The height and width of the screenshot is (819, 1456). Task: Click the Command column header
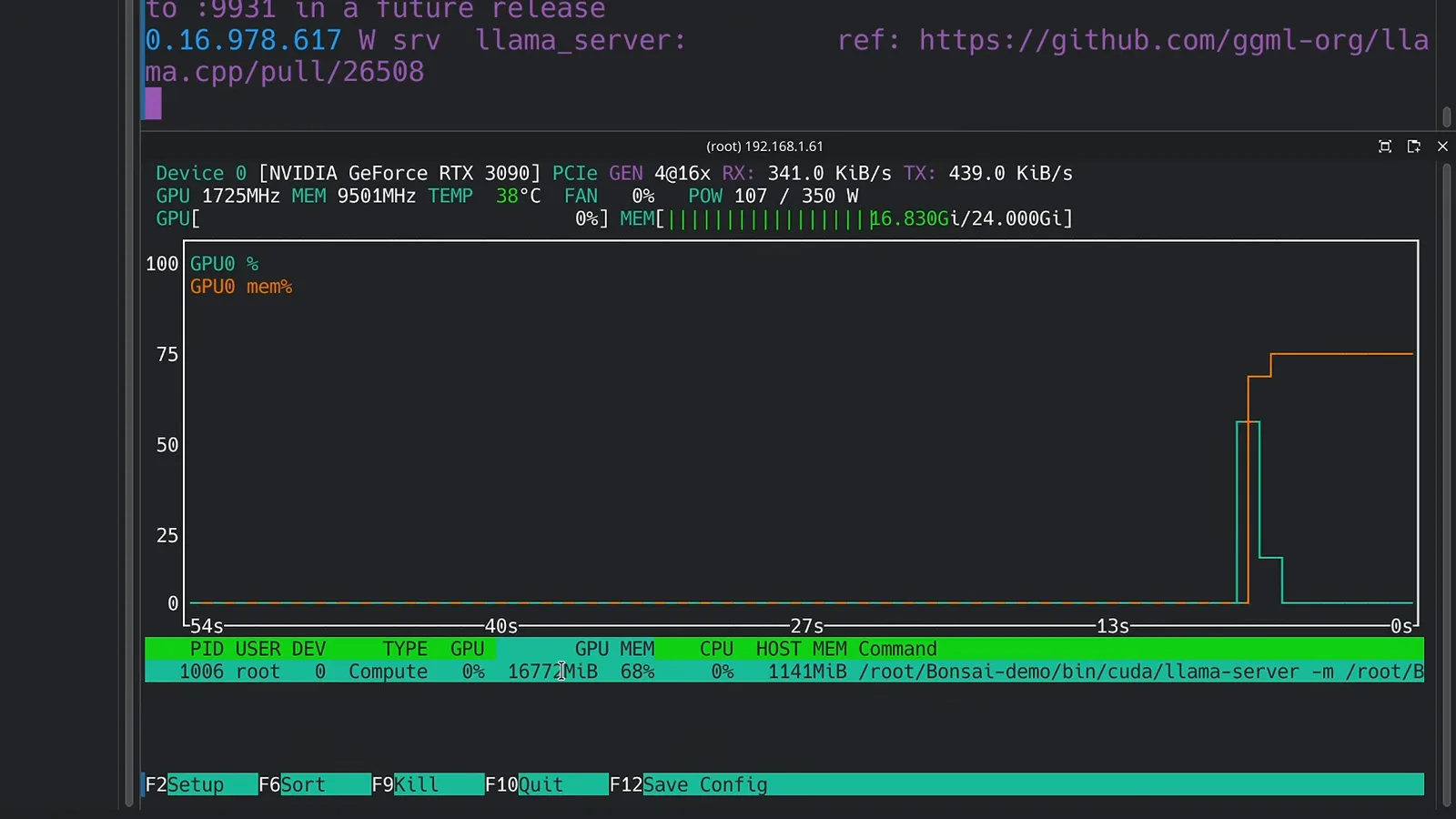click(897, 649)
